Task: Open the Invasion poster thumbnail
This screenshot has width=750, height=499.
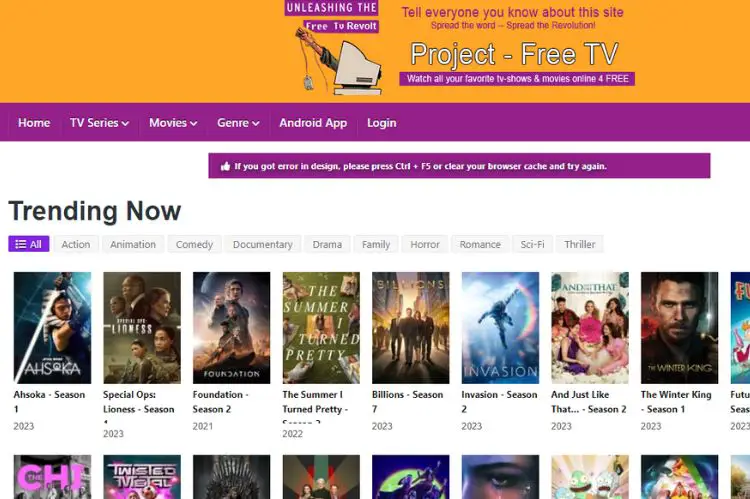Action: pyautogui.click(x=500, y=328)
